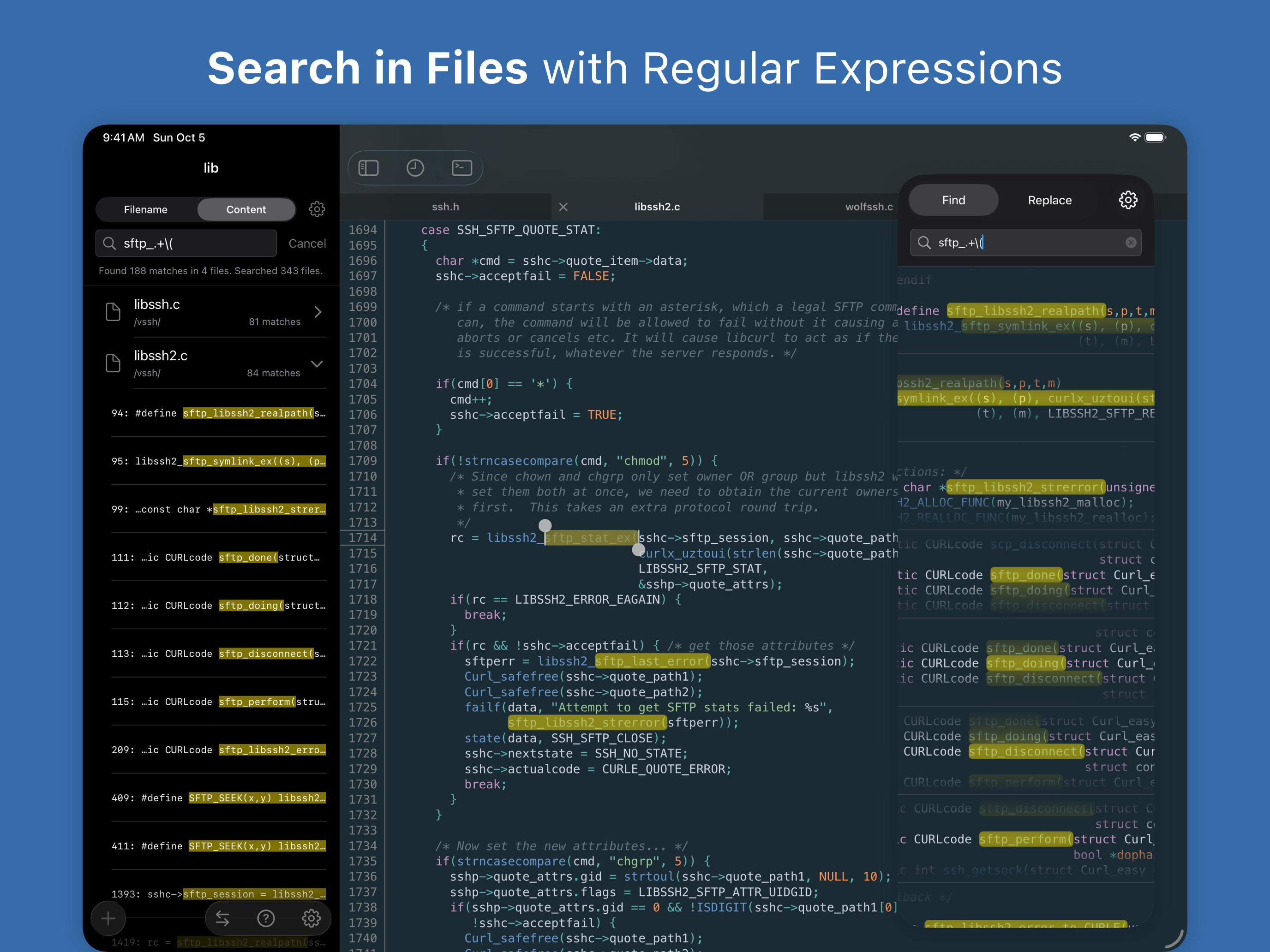
Task: Select the Content search mode
Action: tap(246, 209)
